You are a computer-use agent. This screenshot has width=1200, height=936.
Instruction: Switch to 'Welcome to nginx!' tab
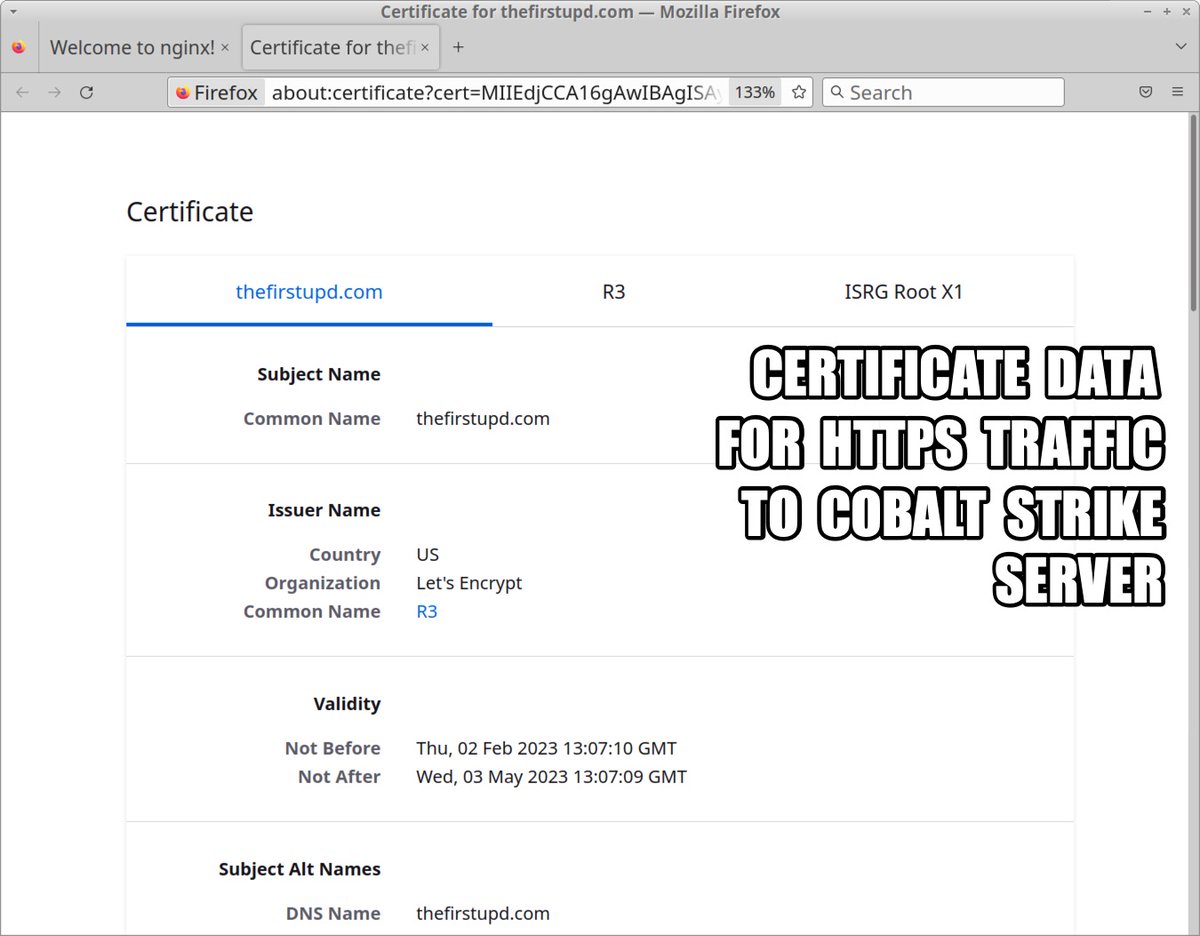tap(132, 47)
